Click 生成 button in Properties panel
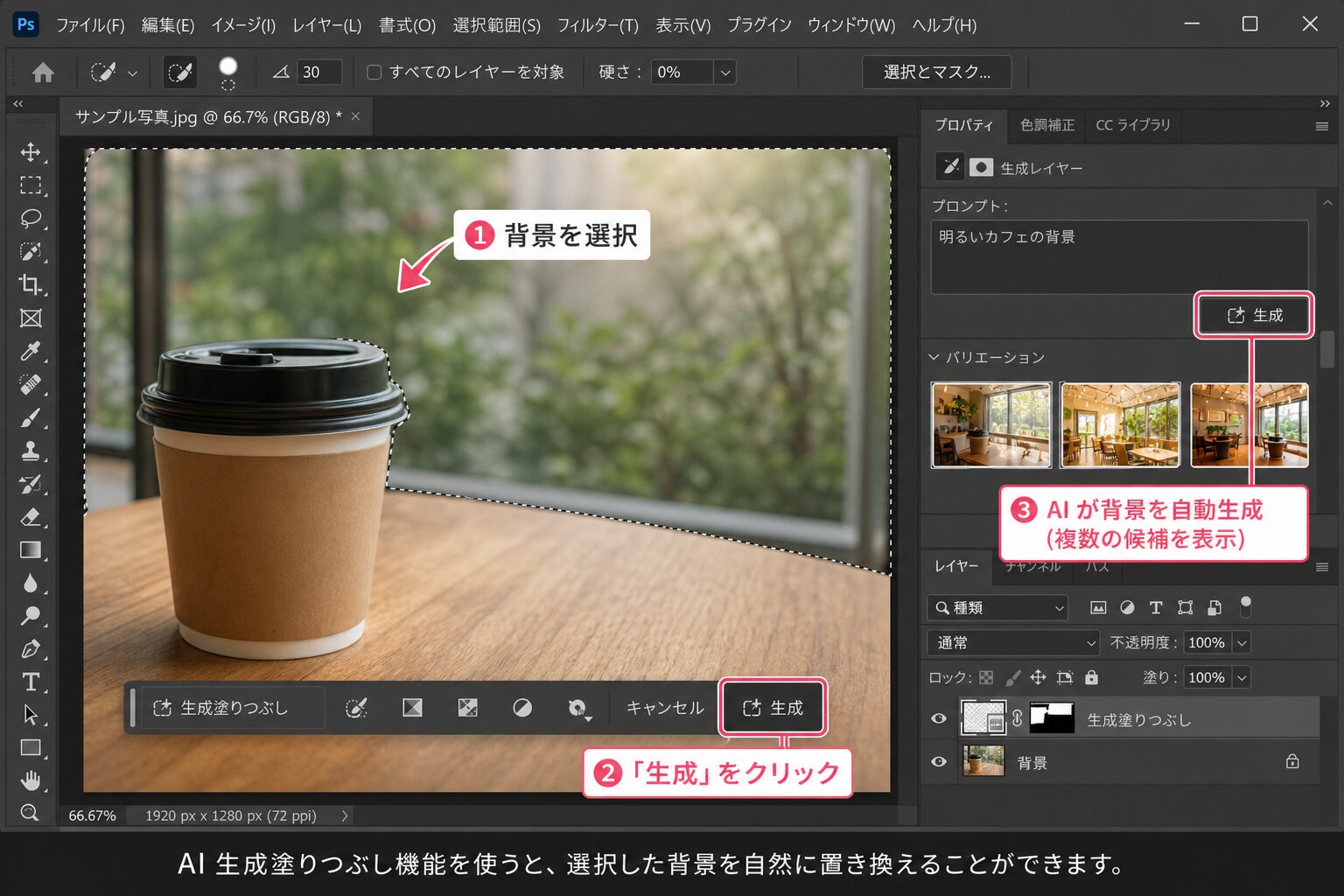Viewport: 1344px width, 896px height. pyautogui.click(x=1255, y=315)
